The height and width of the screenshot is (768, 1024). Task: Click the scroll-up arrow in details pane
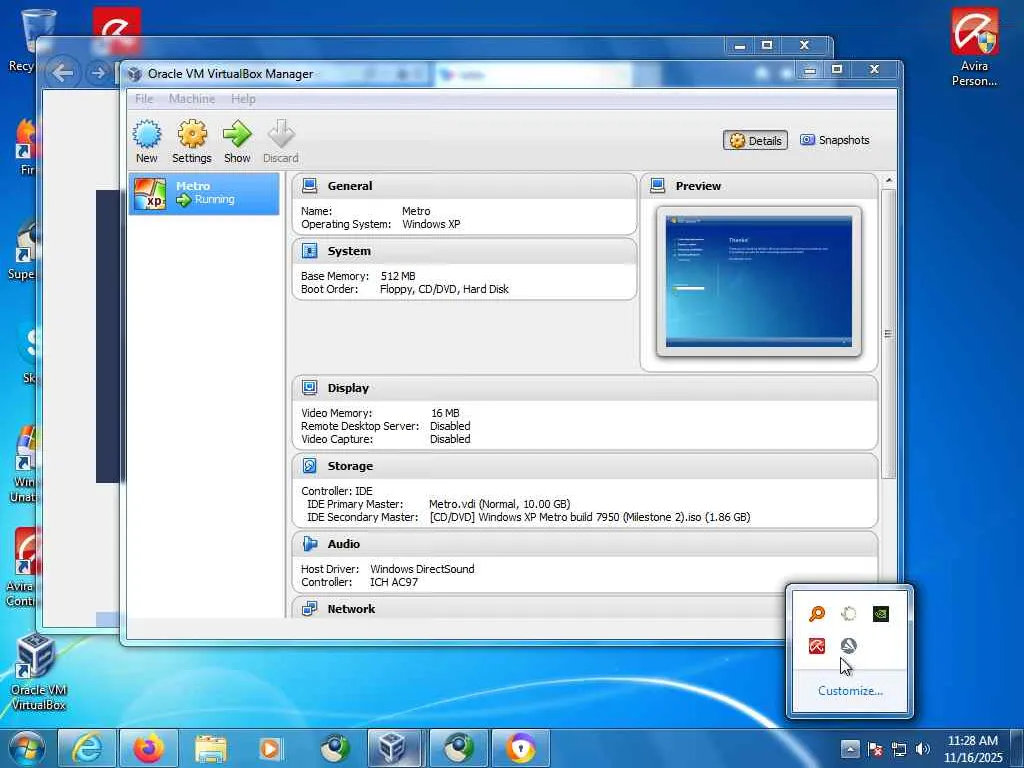coord(888,180)
